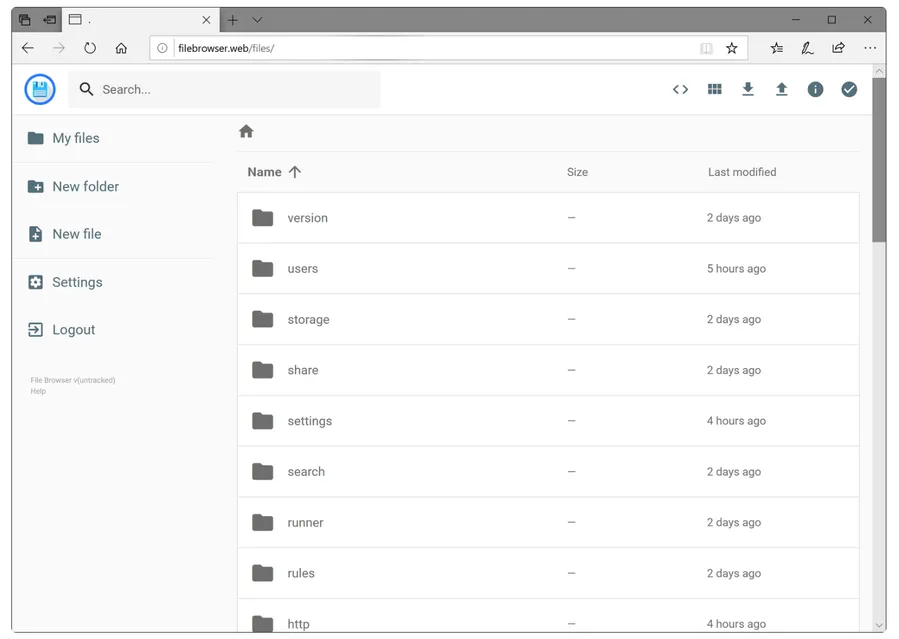Click the runner folder icon
The width and height of the screenshot is (899, 639).
263,522
